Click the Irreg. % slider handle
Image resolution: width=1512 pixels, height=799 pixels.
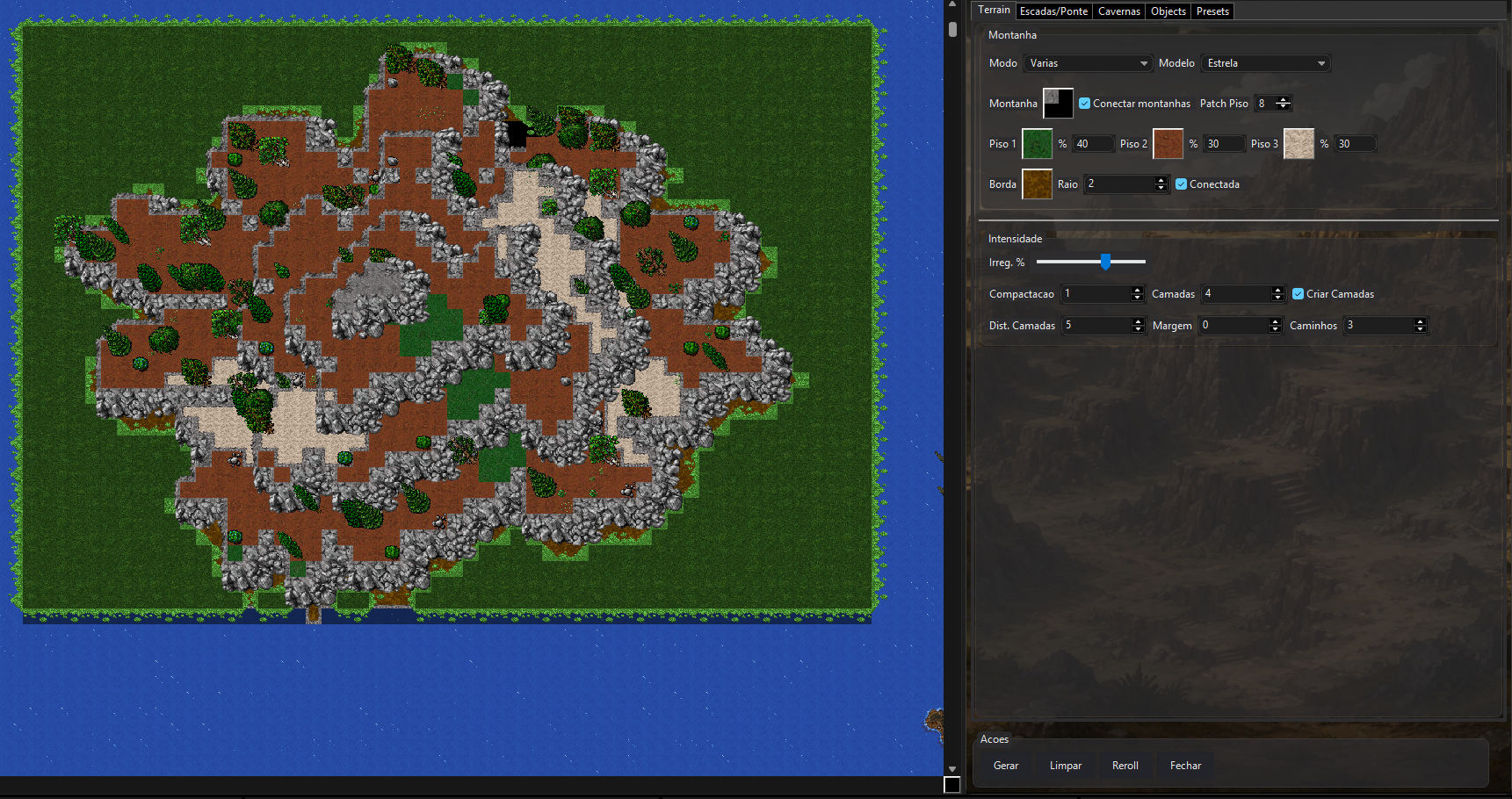point(1105,262)
